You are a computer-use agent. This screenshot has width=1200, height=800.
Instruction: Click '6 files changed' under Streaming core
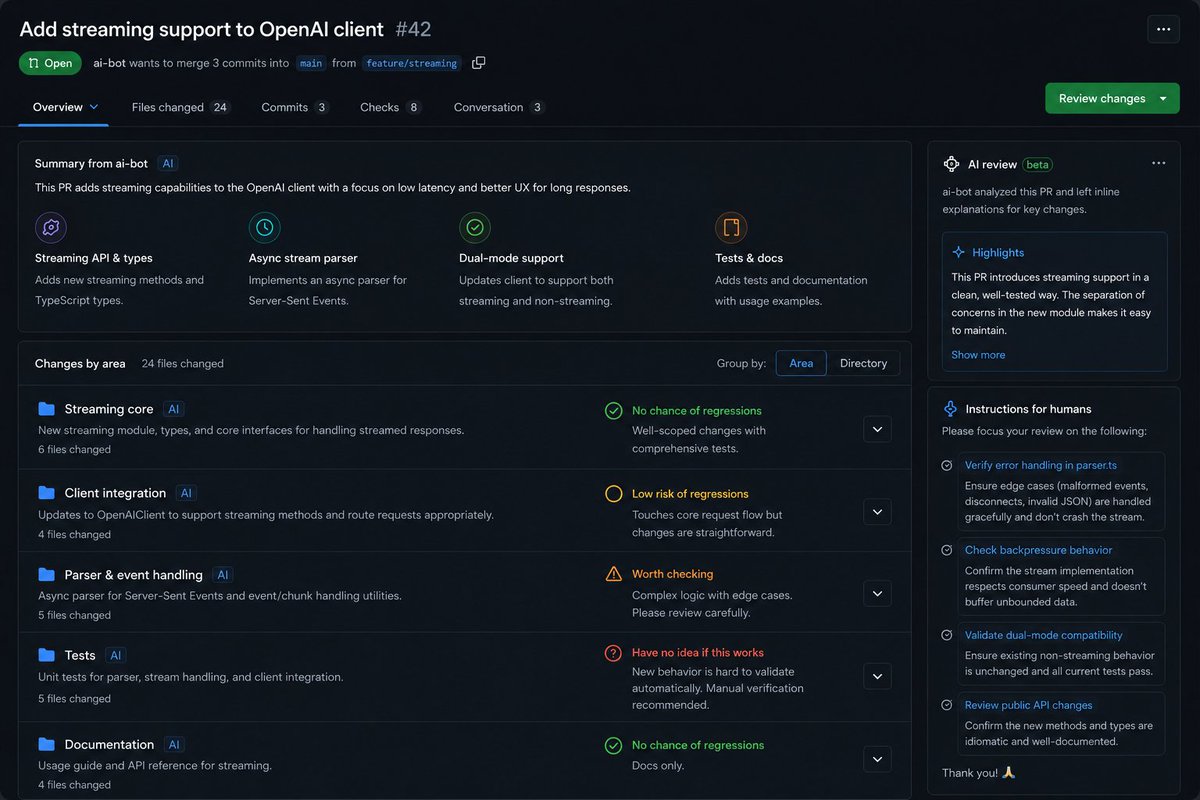tap(74, 450)
